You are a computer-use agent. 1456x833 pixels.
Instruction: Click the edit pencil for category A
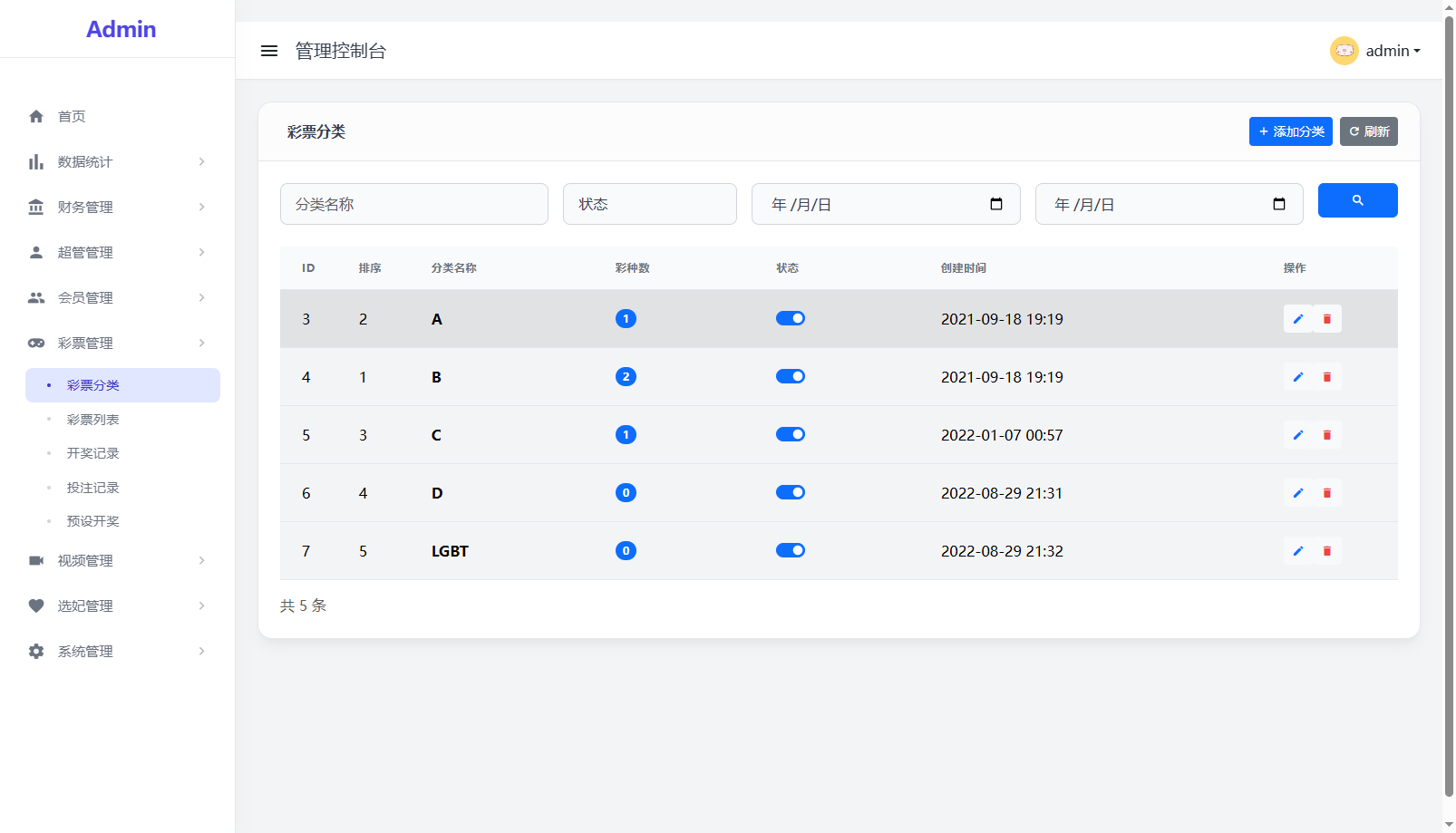(1297, 319)
